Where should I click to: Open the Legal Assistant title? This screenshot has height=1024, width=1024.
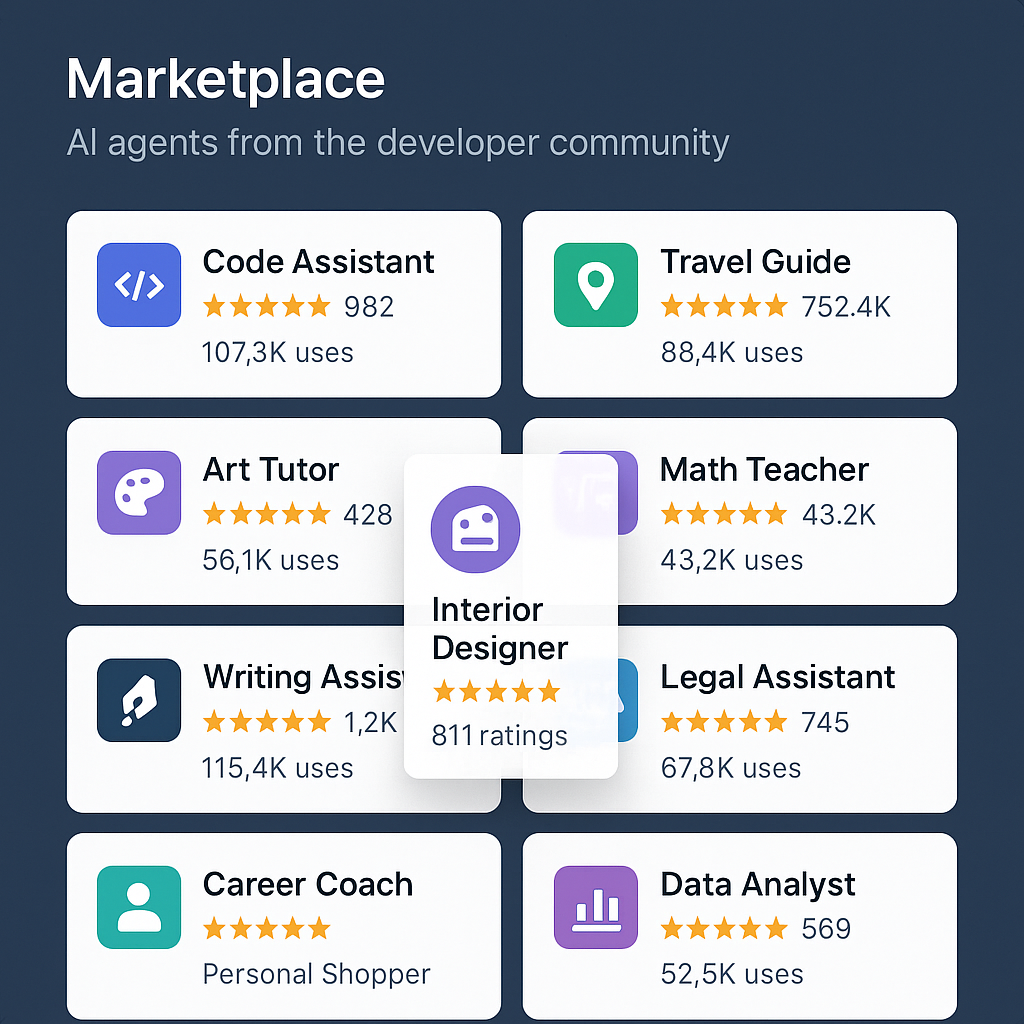coord(777,677)
